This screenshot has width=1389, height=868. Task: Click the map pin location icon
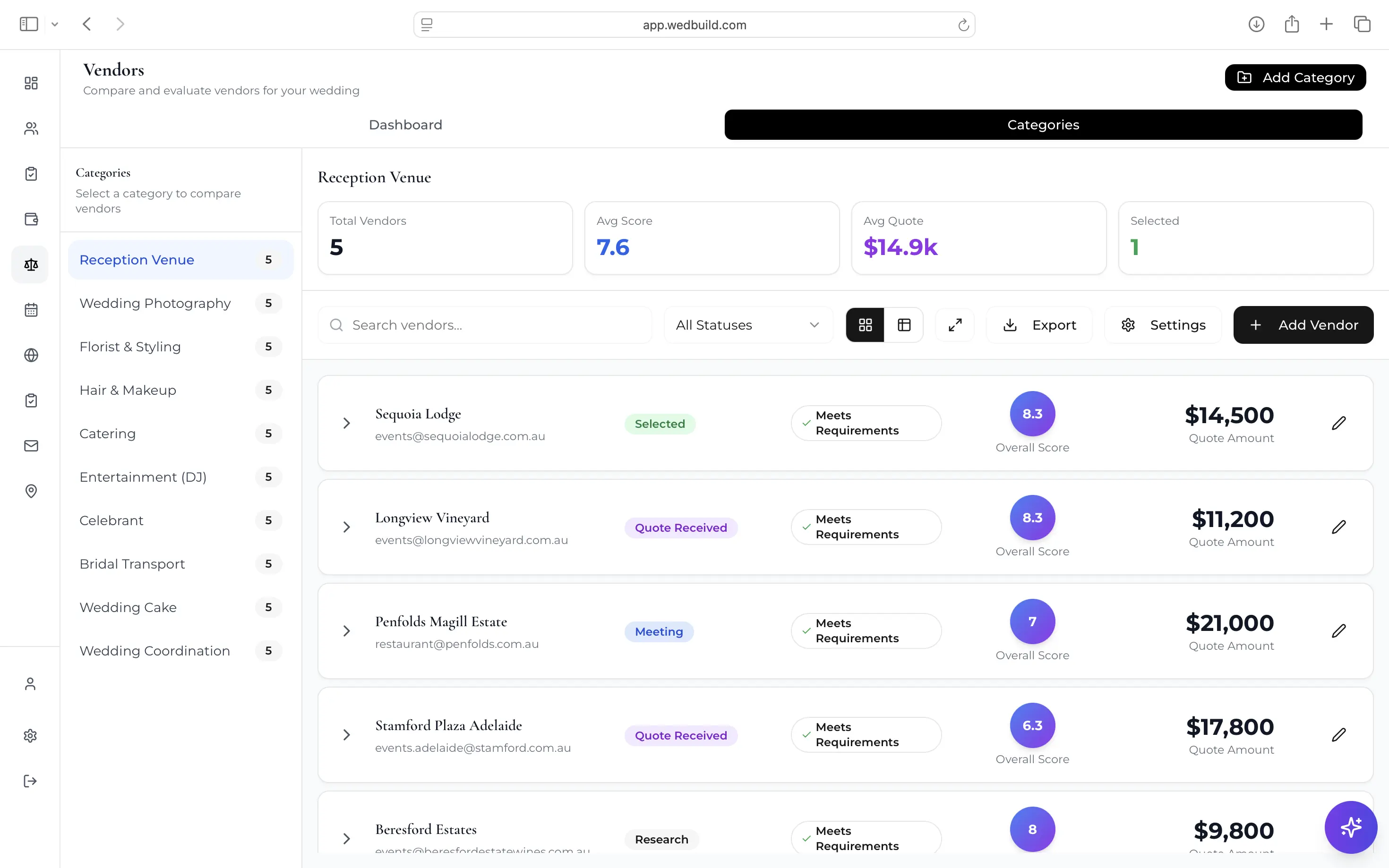(x=31, y=491)
